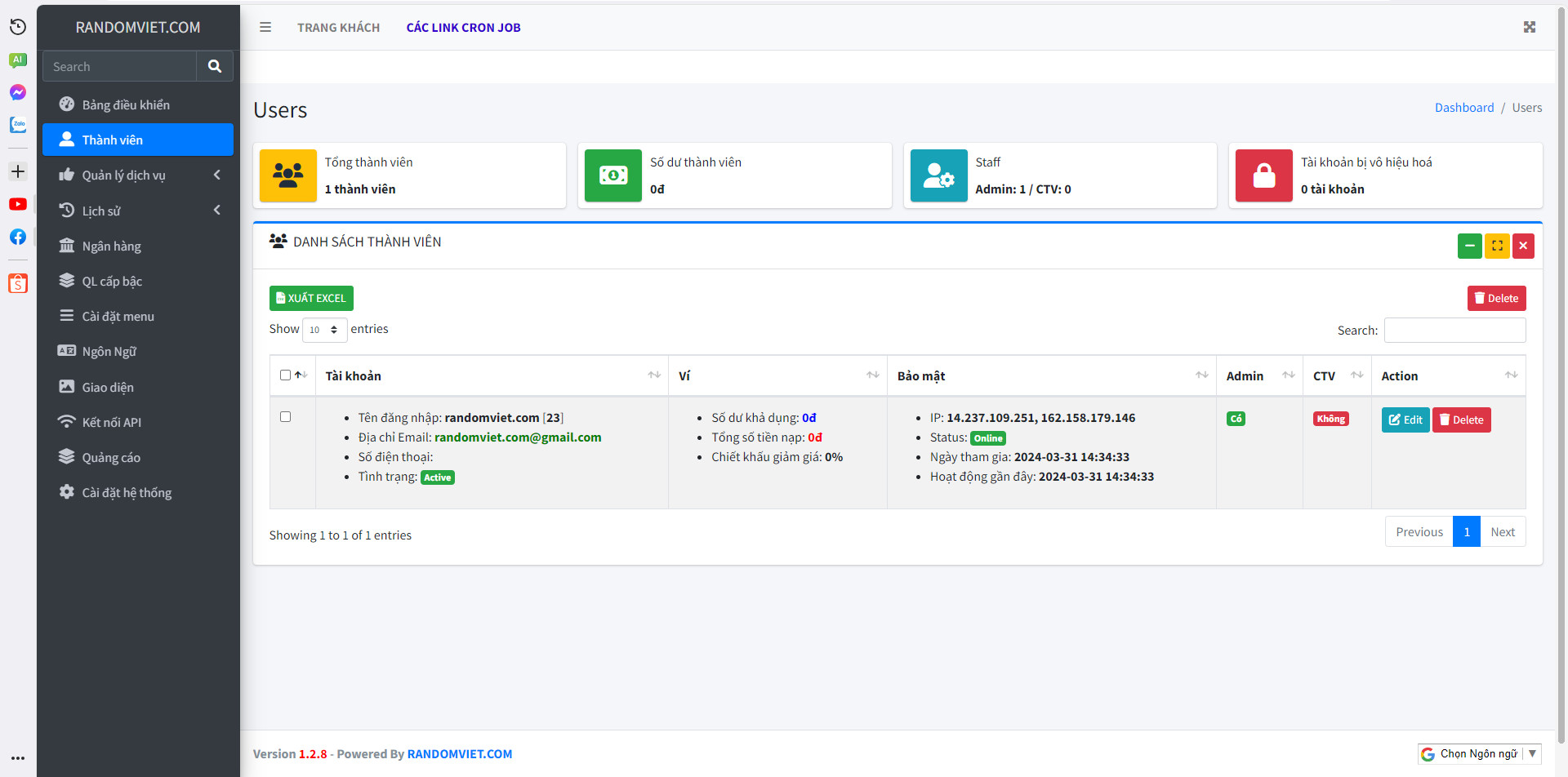The height and width of the screenshot is (777, 1568).
Task: Select the Thành viên sidebar item
Action: pos(138,140)
